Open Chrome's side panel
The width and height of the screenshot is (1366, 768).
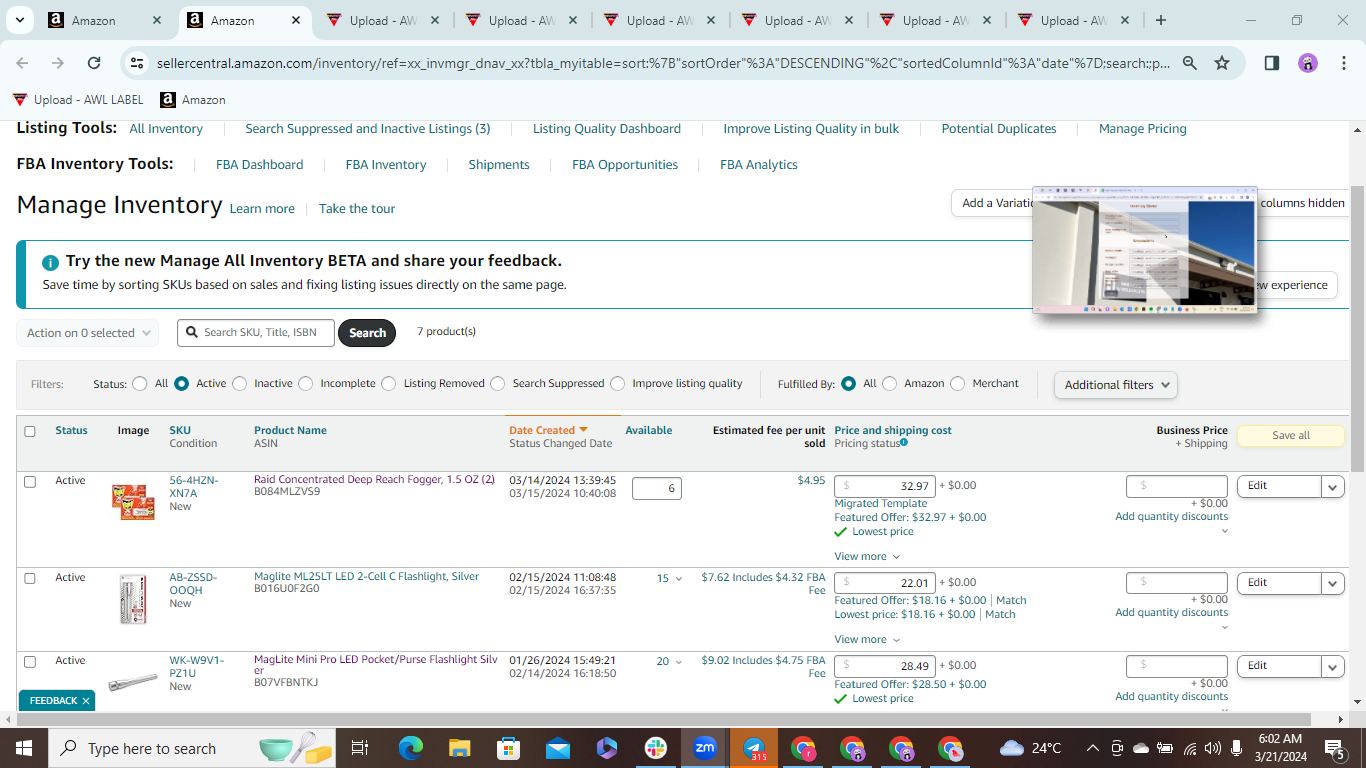(x=1272, y=63)
